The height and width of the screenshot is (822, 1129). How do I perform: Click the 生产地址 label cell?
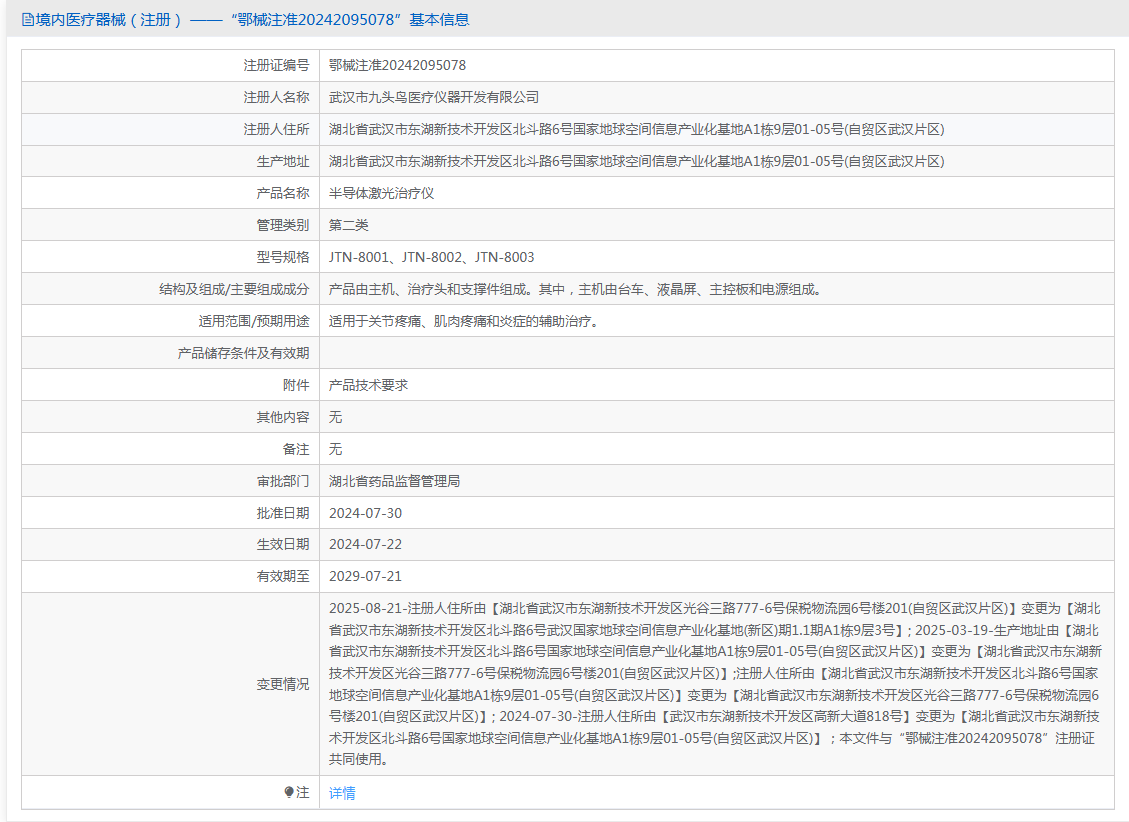[x=171, y=161]
